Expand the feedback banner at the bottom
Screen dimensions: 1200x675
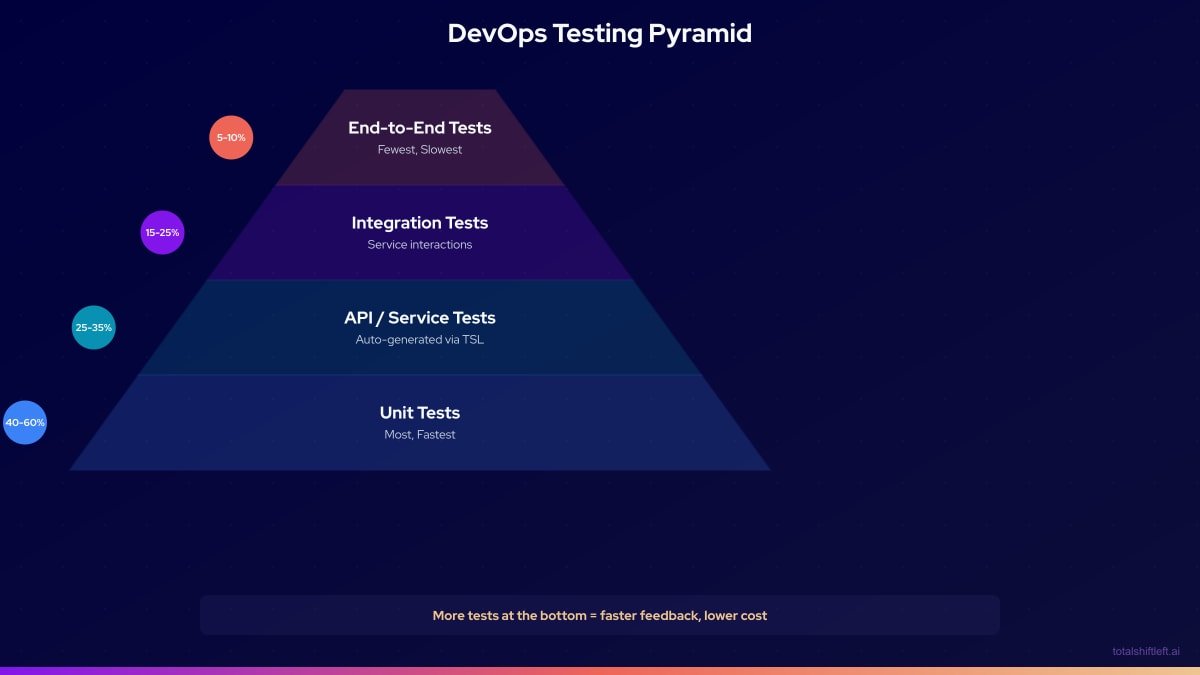click(x=600, y=615)
